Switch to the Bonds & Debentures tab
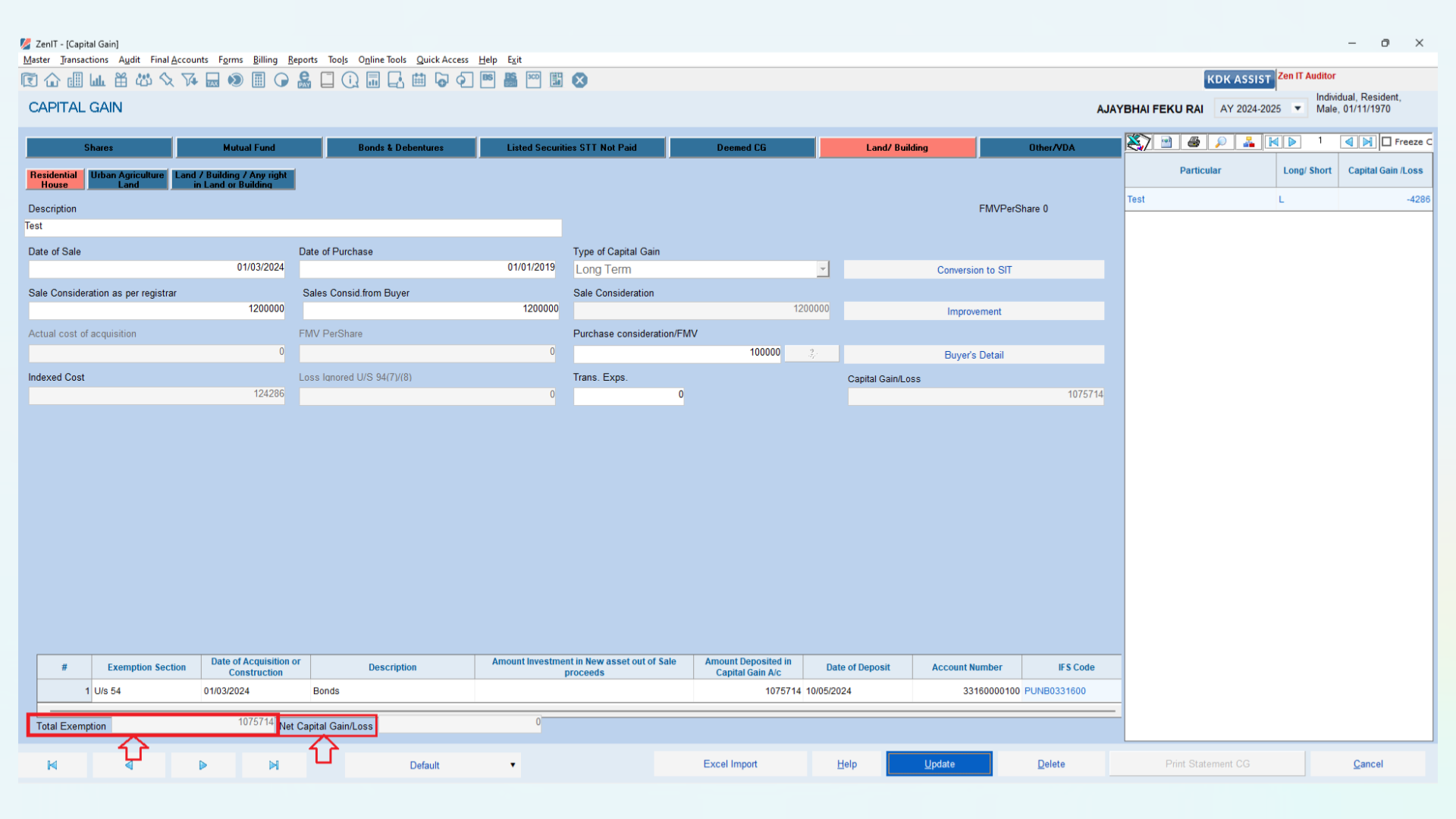The image size is (1456, 819). point(401,147)
